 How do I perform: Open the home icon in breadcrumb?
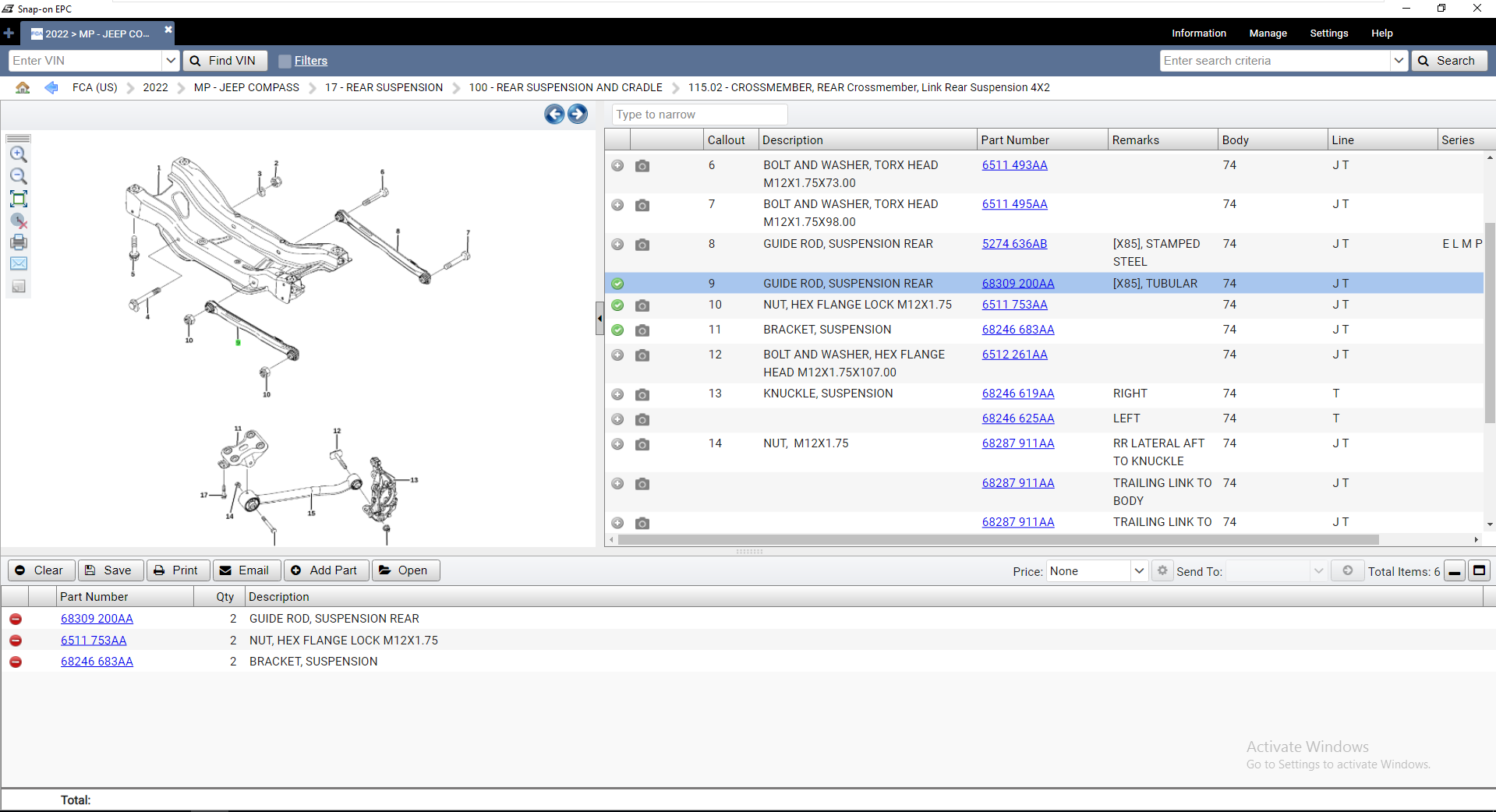pos(23,87)
